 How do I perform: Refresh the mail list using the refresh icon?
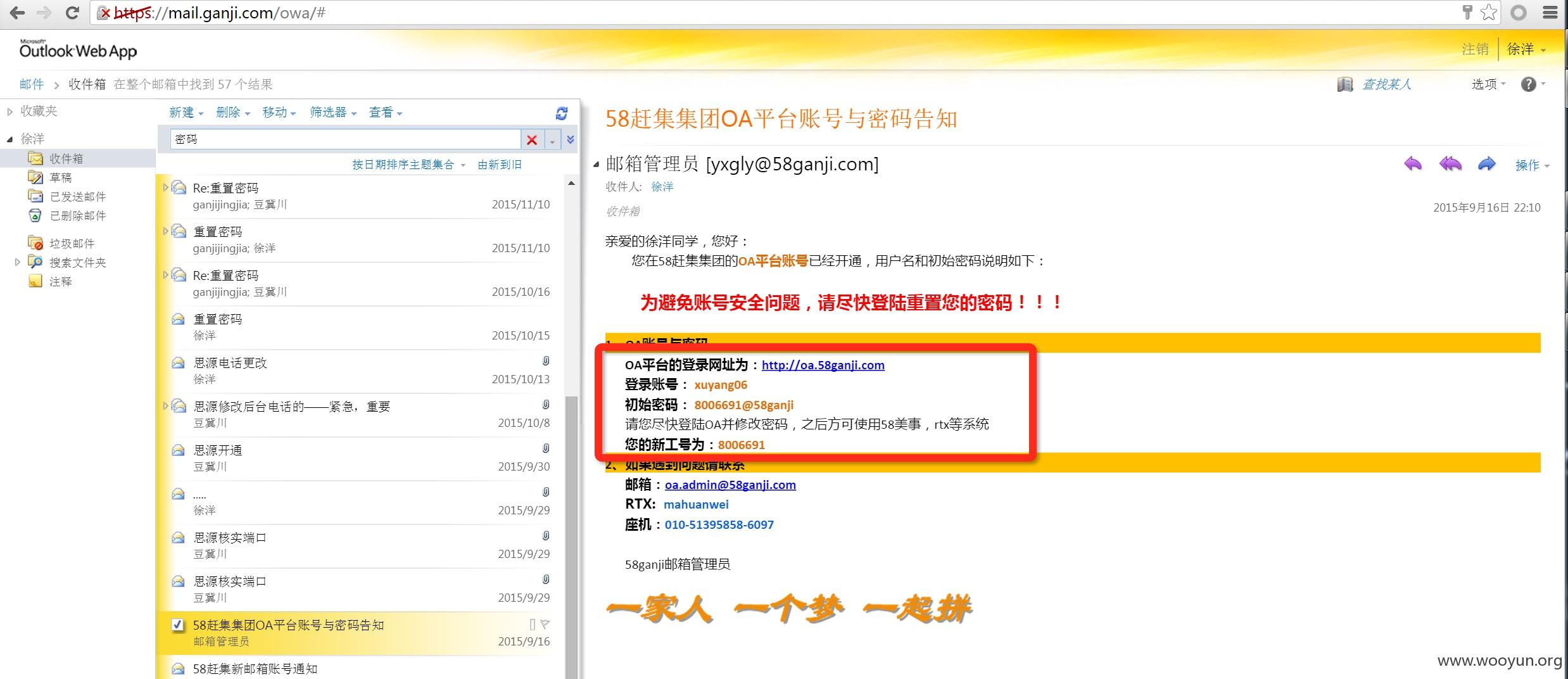coord(561,113)
